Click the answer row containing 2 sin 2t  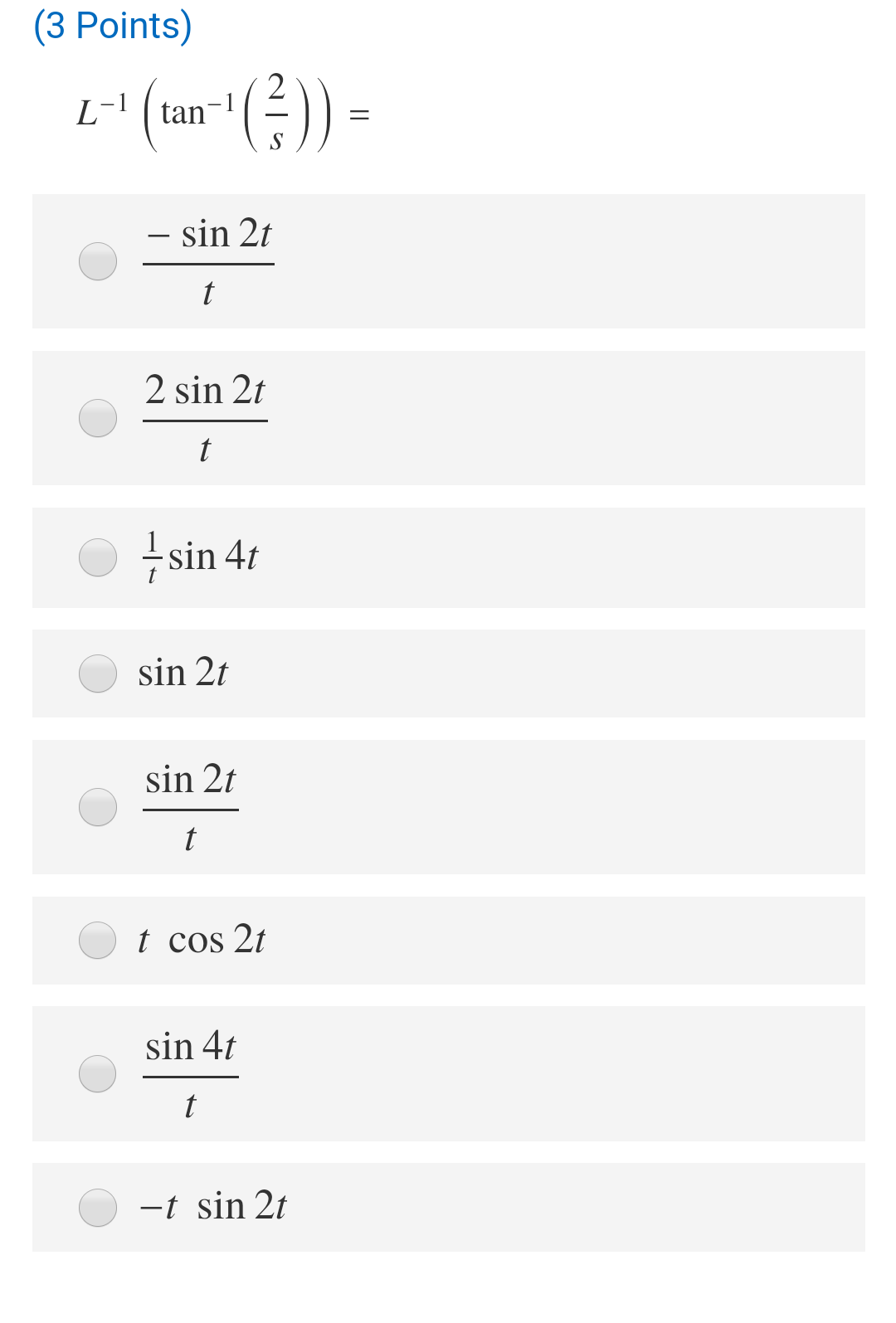pos(415,417)
